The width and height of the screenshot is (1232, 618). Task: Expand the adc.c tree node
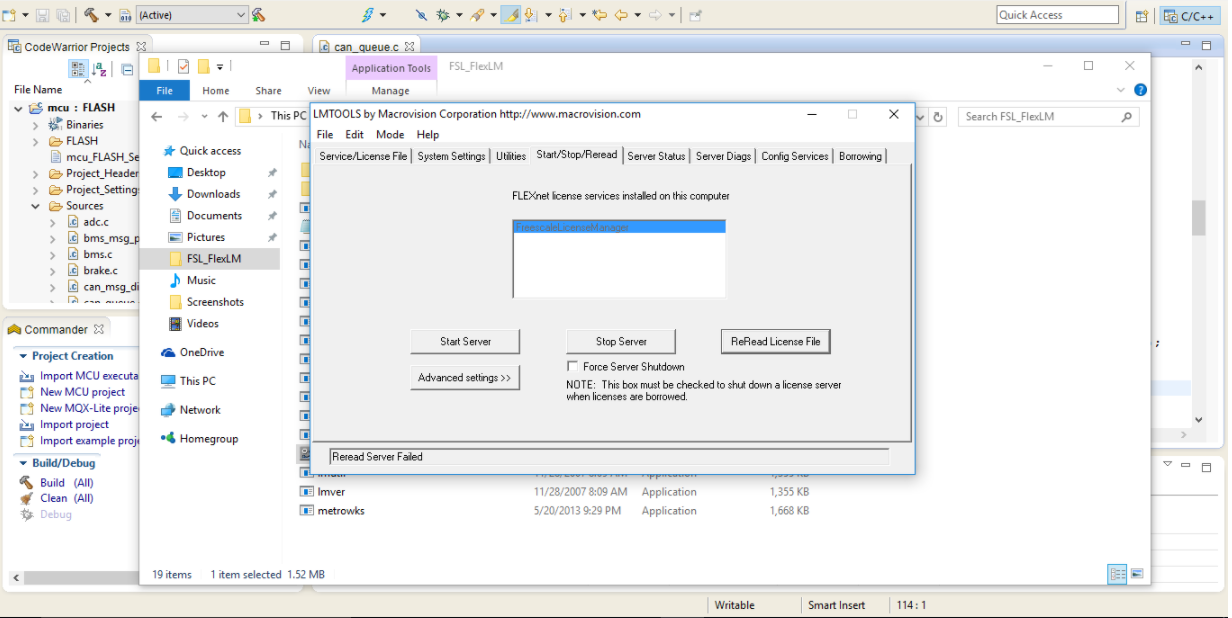pyautogui.click(x=53, y=222)
